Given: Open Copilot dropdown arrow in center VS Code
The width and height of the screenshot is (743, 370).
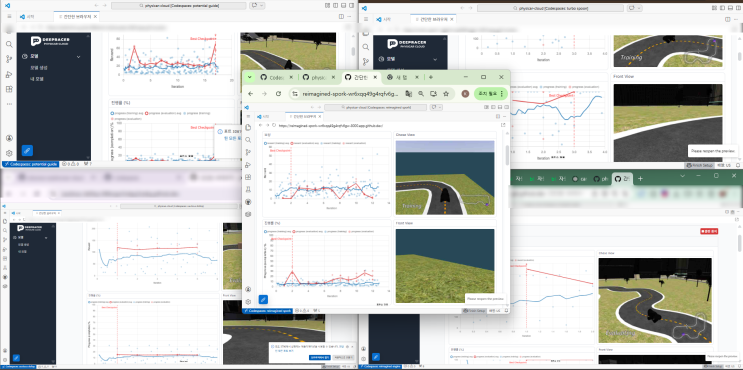Looking at the screenshot, I should click(x=441, y=108).
